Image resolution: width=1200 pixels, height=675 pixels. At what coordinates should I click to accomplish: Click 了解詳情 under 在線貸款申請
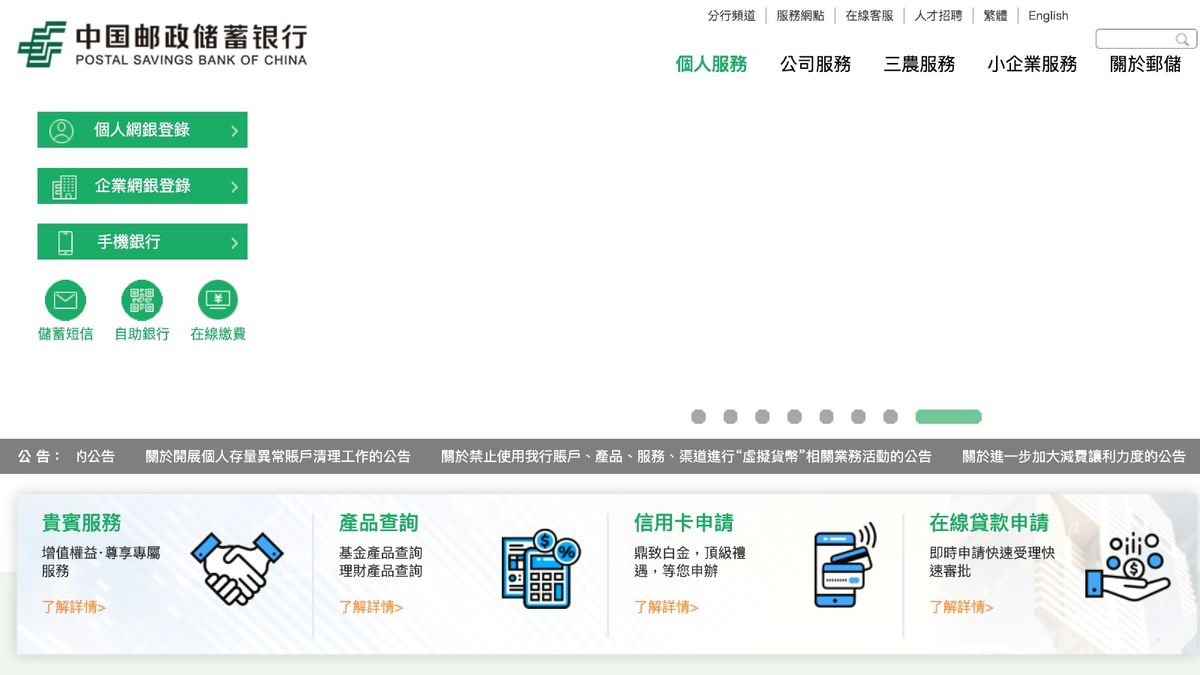[x=961, y=607]
